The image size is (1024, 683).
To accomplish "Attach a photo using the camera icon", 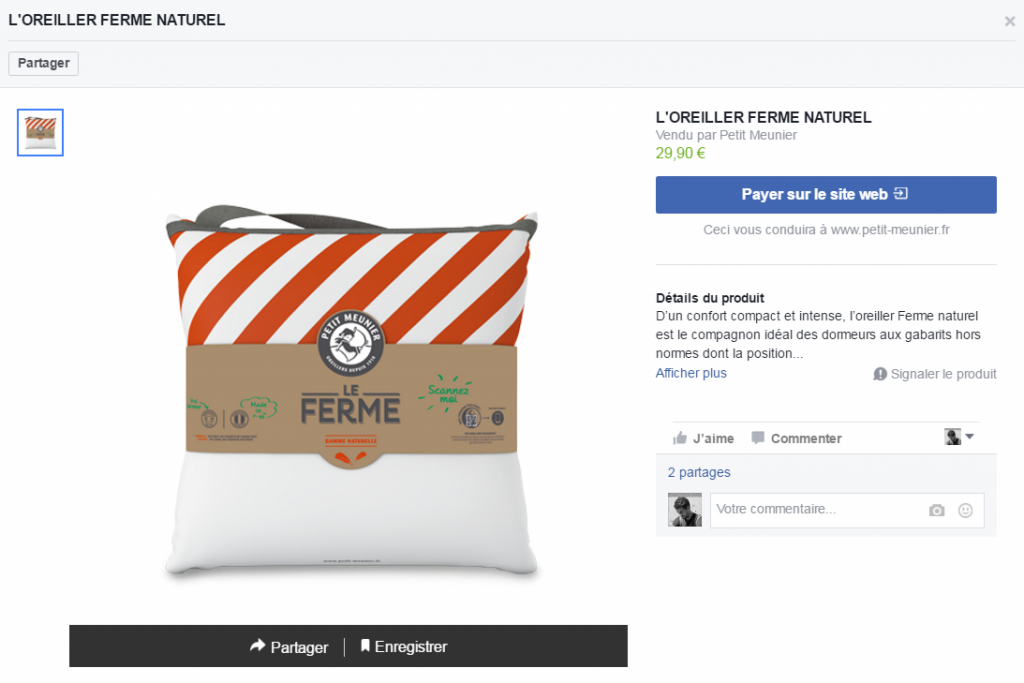I will point(936,511).
